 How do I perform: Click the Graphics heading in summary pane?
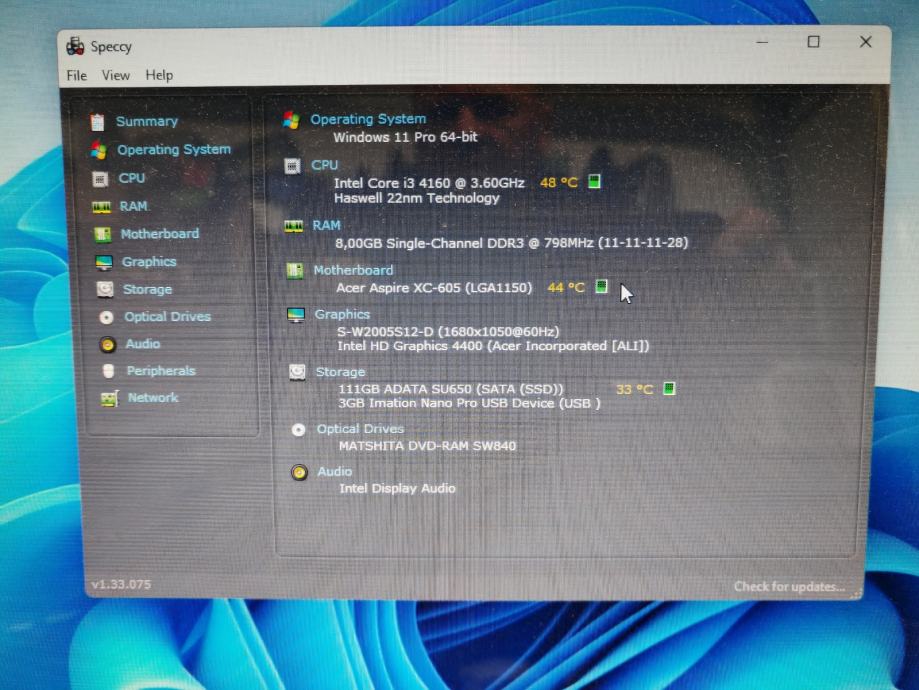tap(342, 314)
